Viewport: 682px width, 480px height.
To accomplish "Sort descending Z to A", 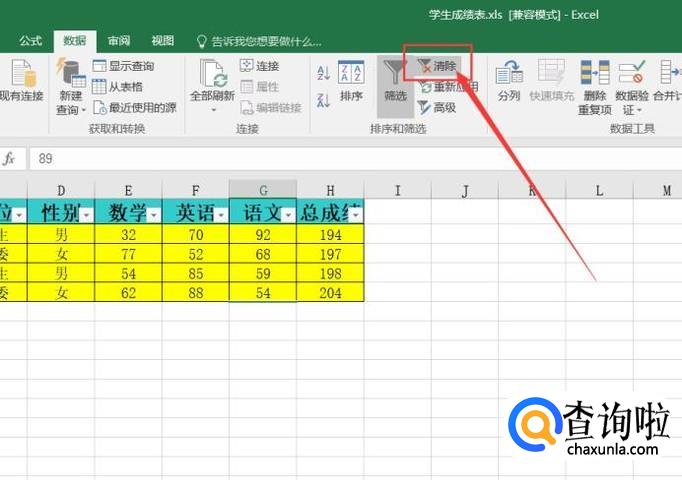I will 323,100.
